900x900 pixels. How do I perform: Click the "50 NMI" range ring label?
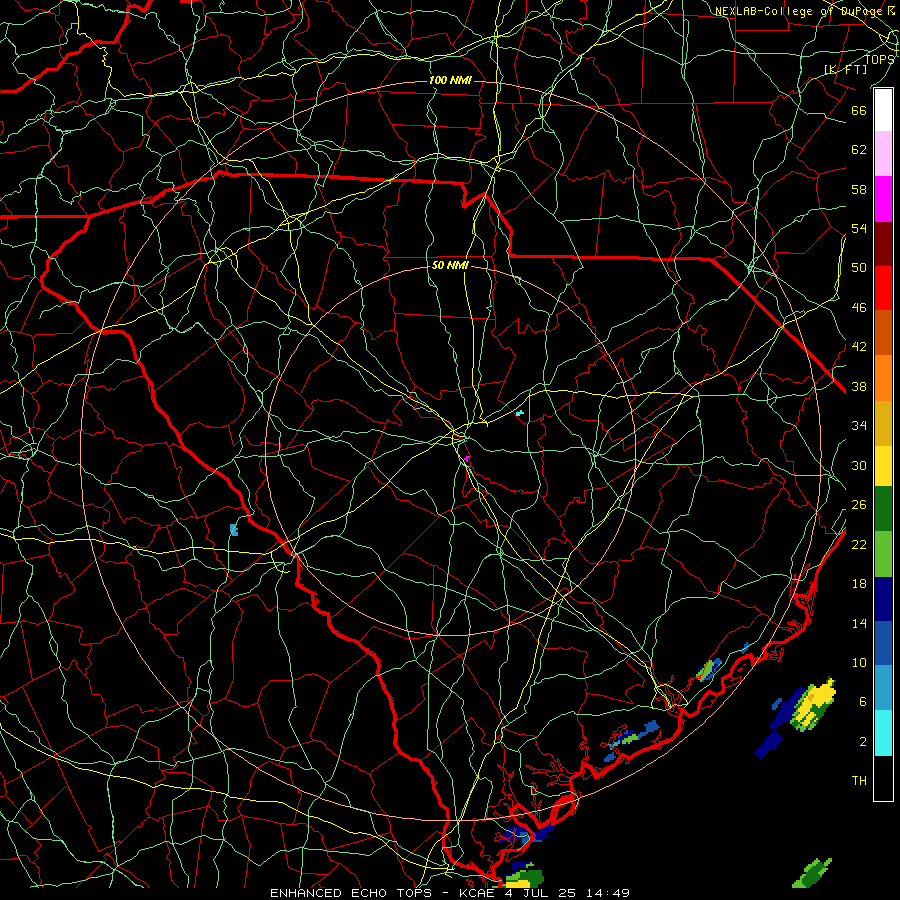click(x=450, y=265)
